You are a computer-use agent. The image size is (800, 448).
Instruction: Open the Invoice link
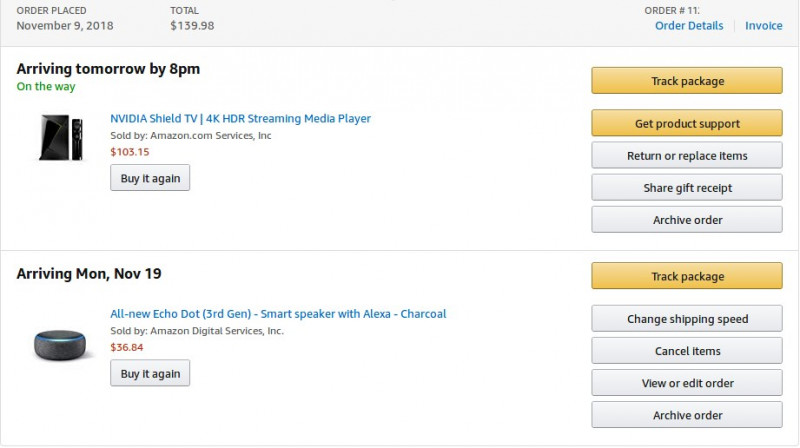(x=763, y=26)
